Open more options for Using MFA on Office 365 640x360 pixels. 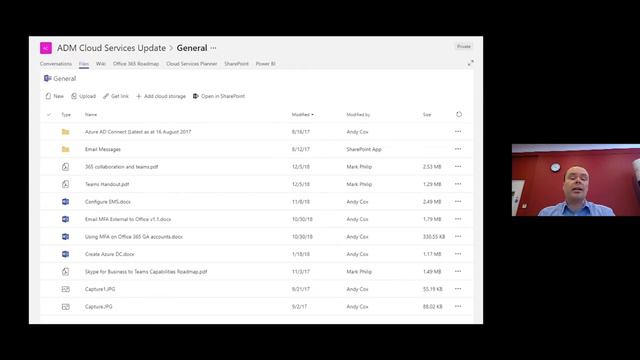458,236
